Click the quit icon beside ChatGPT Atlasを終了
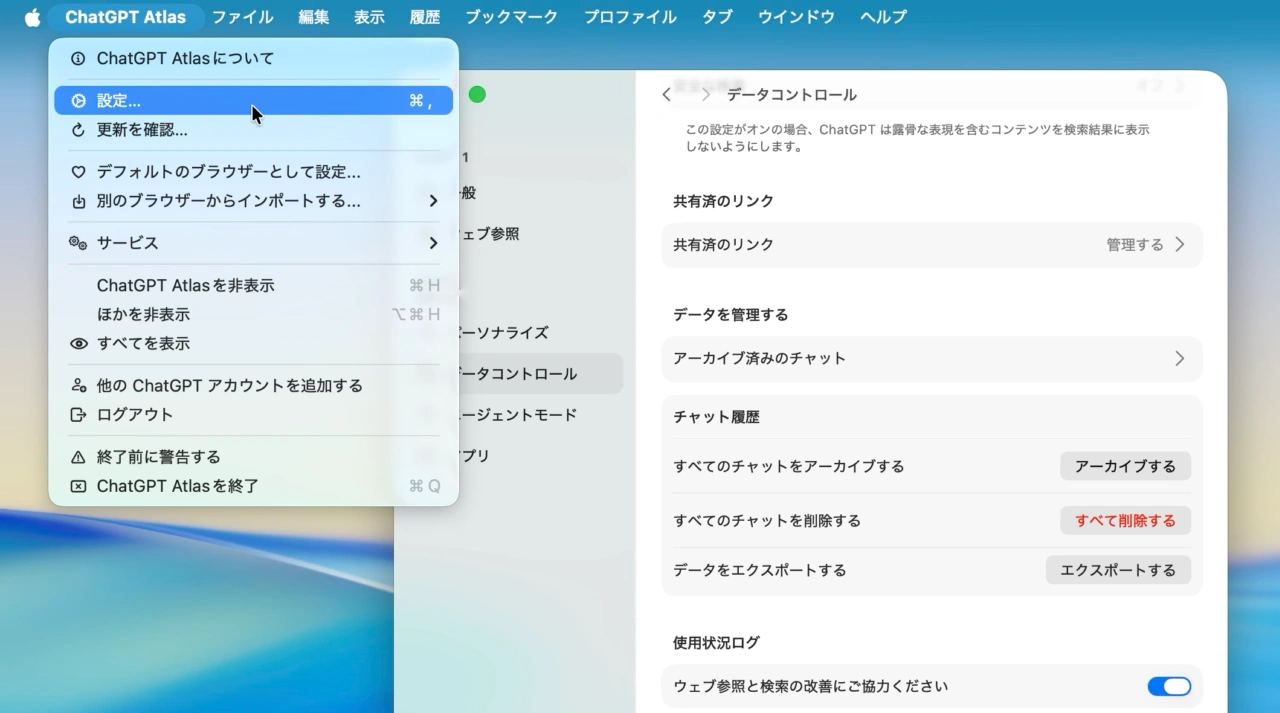The image size is (1280, 713). pyautogui.click(x=78, y=486)
